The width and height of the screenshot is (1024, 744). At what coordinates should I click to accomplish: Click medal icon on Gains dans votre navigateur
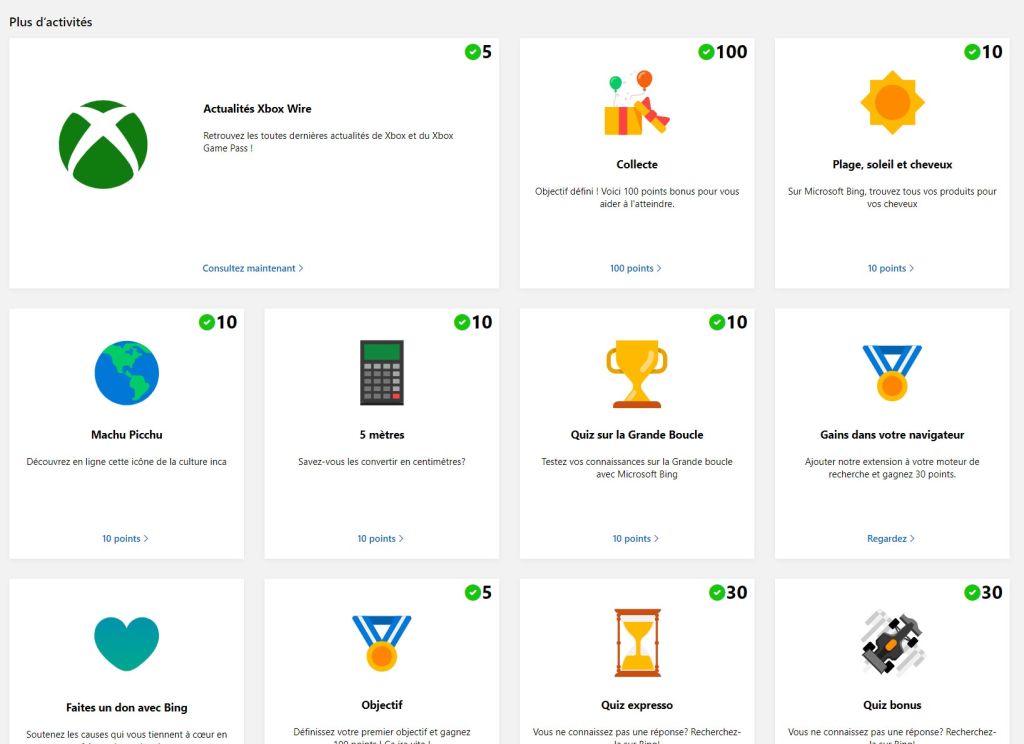coord(892,373)
